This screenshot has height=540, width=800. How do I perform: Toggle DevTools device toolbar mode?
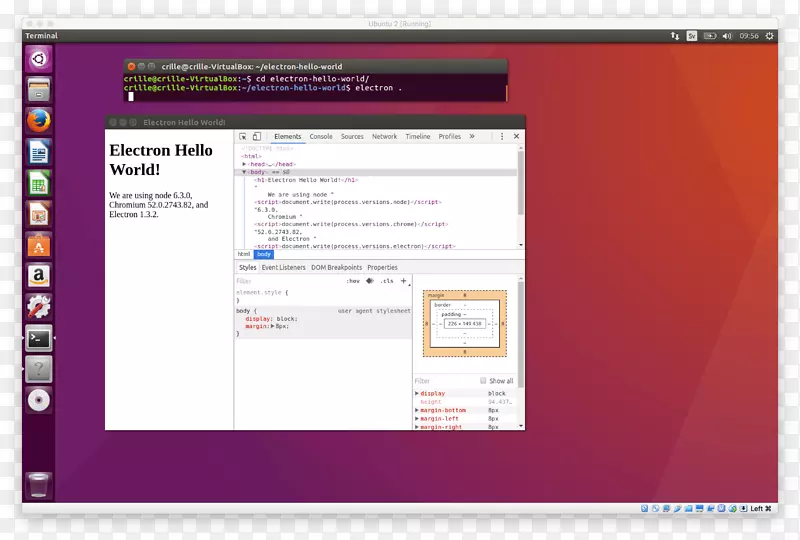pos(257,137)
